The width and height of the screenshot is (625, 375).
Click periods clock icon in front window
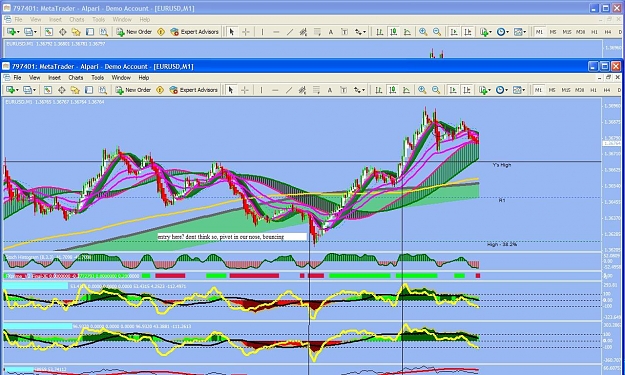(500, 90)
